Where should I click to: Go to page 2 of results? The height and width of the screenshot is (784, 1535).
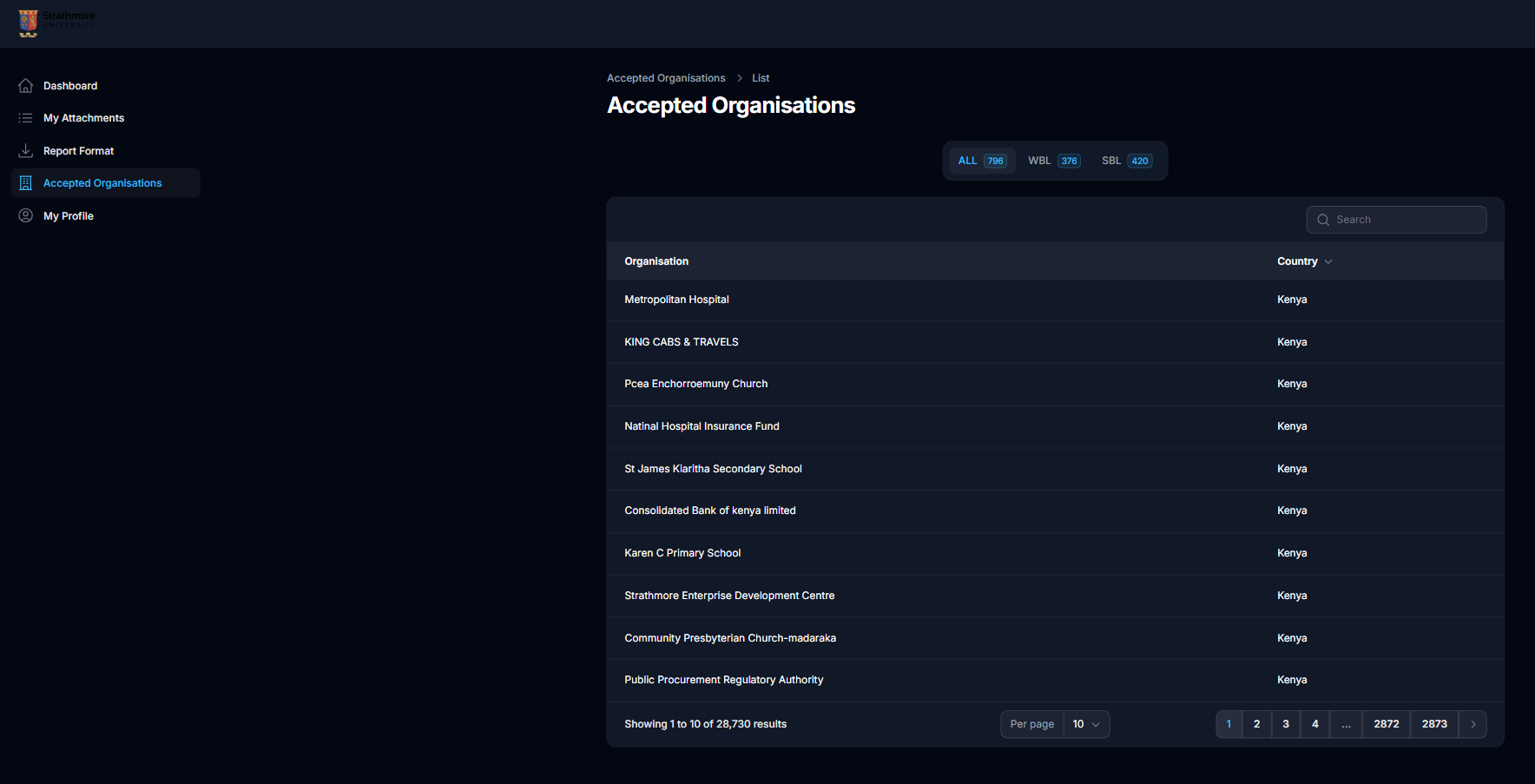tap(1256, 724)
